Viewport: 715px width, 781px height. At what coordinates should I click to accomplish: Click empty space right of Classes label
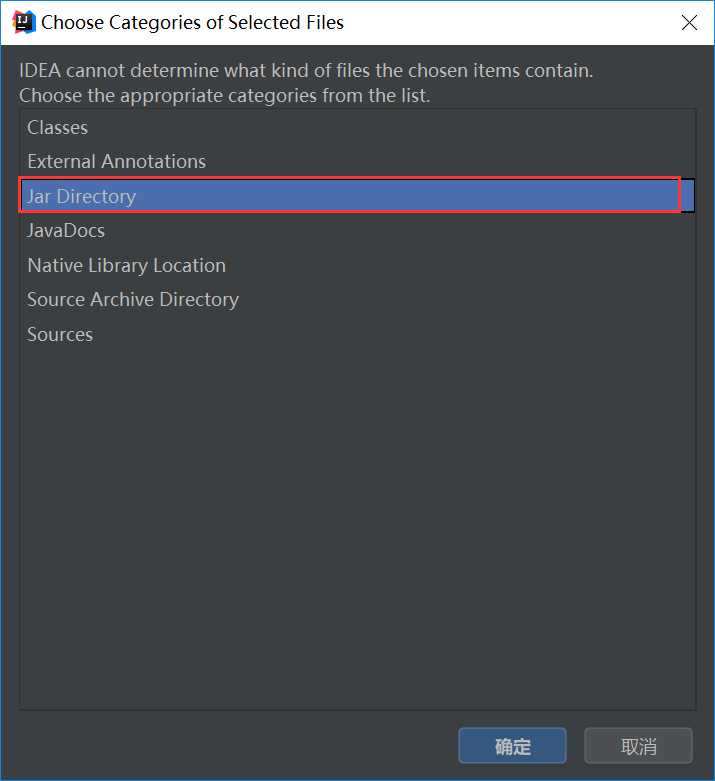tap(391, 128)
